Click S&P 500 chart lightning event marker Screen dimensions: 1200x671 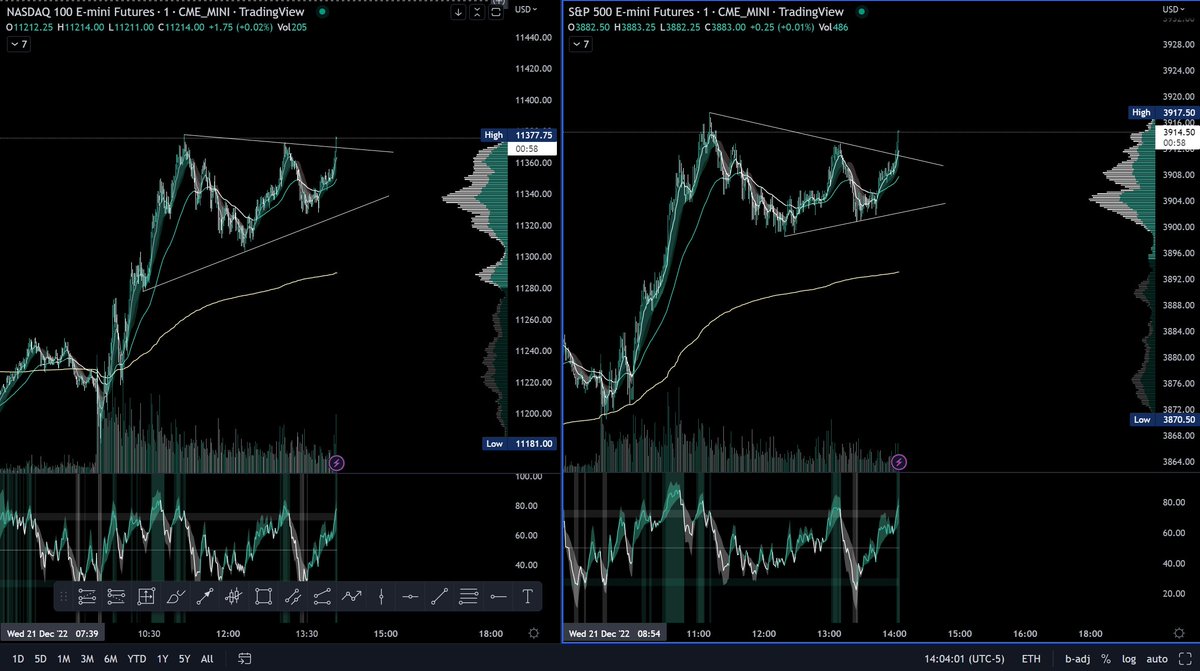899,462
